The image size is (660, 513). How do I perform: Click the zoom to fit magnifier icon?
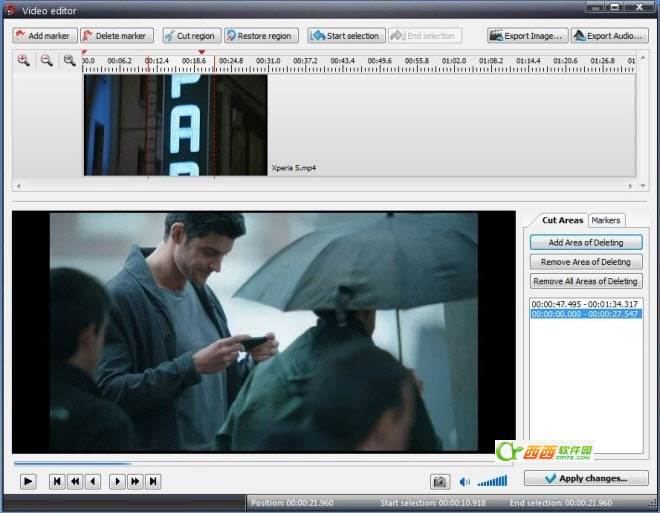pyautogui.click(x=69, y=61)
